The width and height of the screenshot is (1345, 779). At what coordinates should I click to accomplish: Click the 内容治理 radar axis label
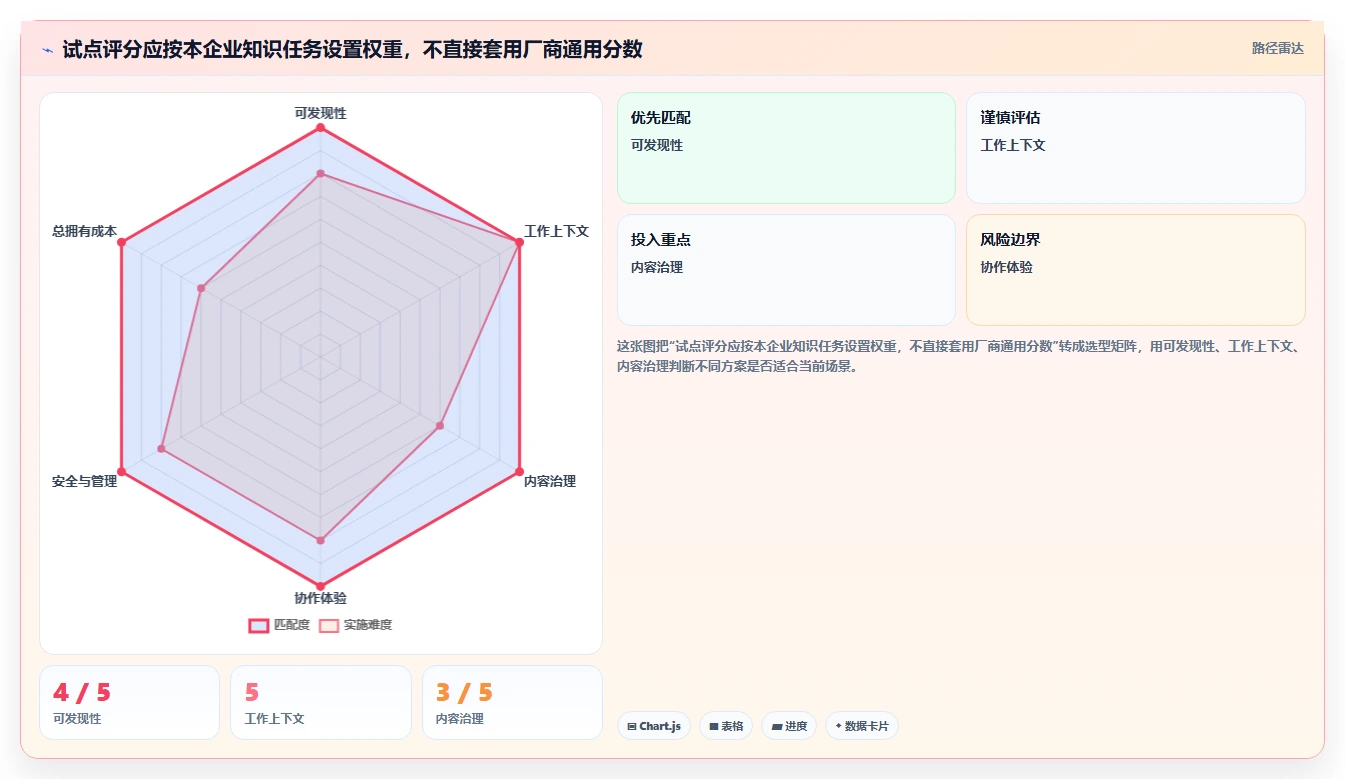[x=550, y=481]
